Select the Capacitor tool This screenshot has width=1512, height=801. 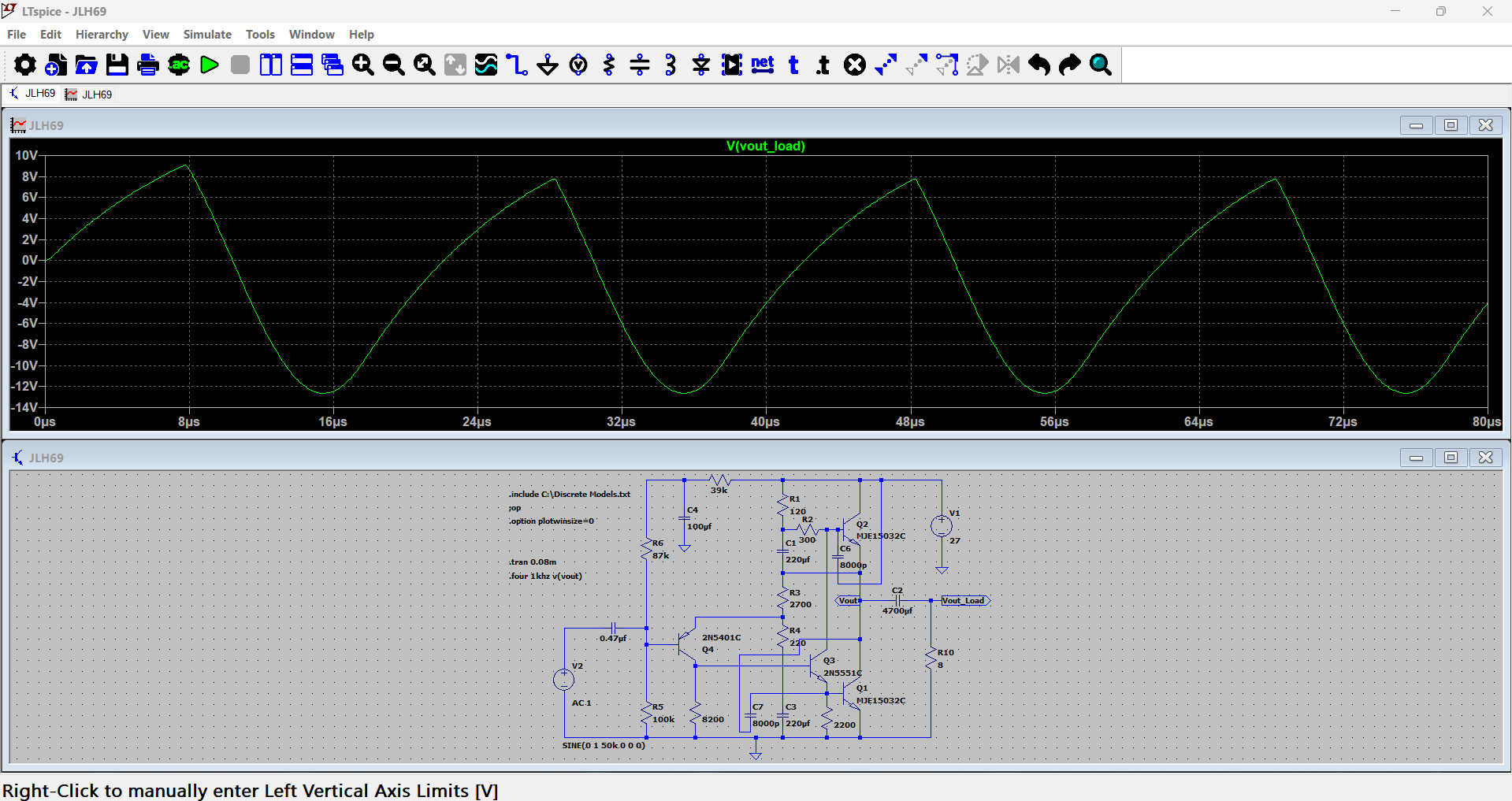click(x=640, y=65)
